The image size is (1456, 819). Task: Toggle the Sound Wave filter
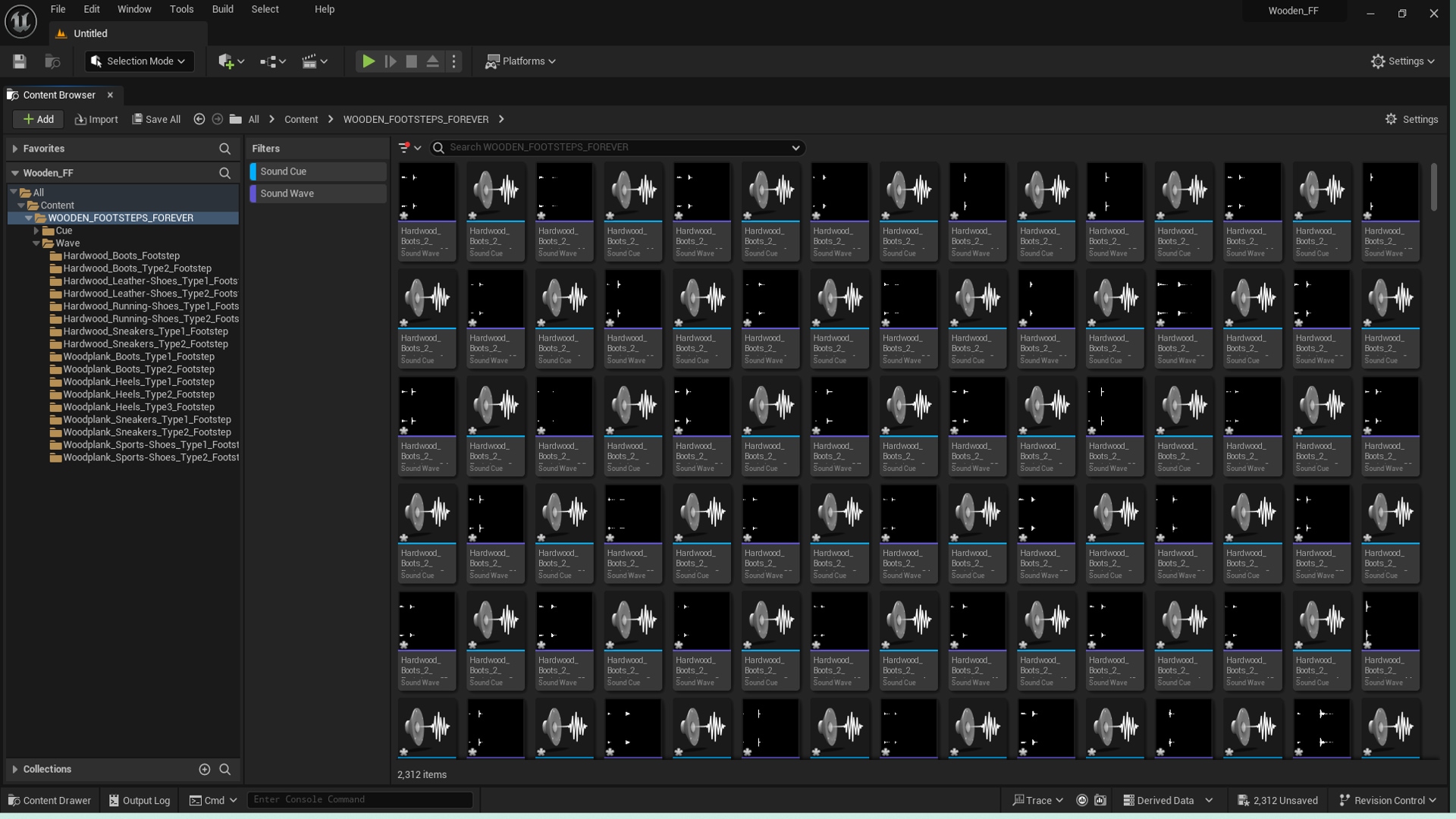318,193
